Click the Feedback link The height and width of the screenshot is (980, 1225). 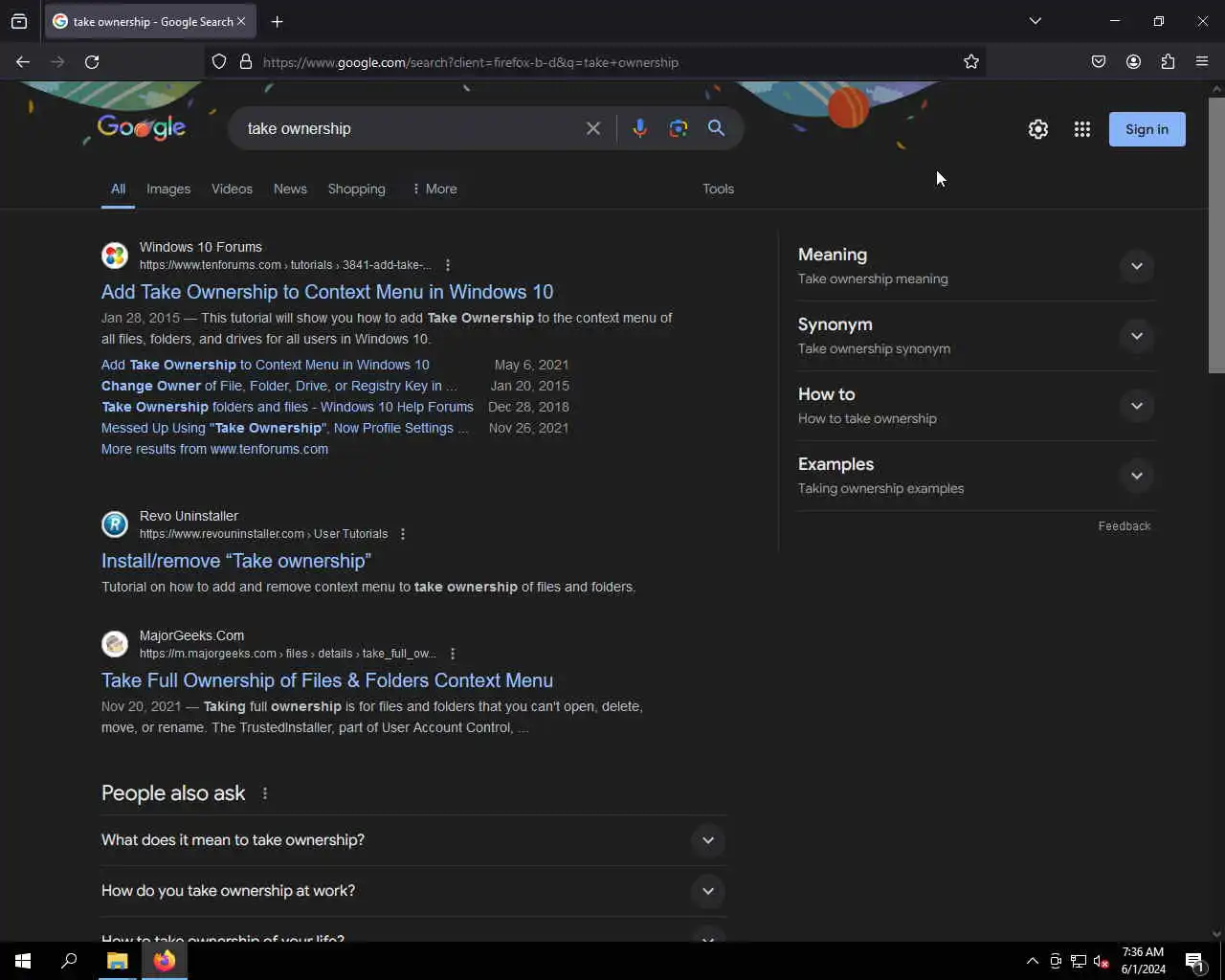click(1125, 526)
